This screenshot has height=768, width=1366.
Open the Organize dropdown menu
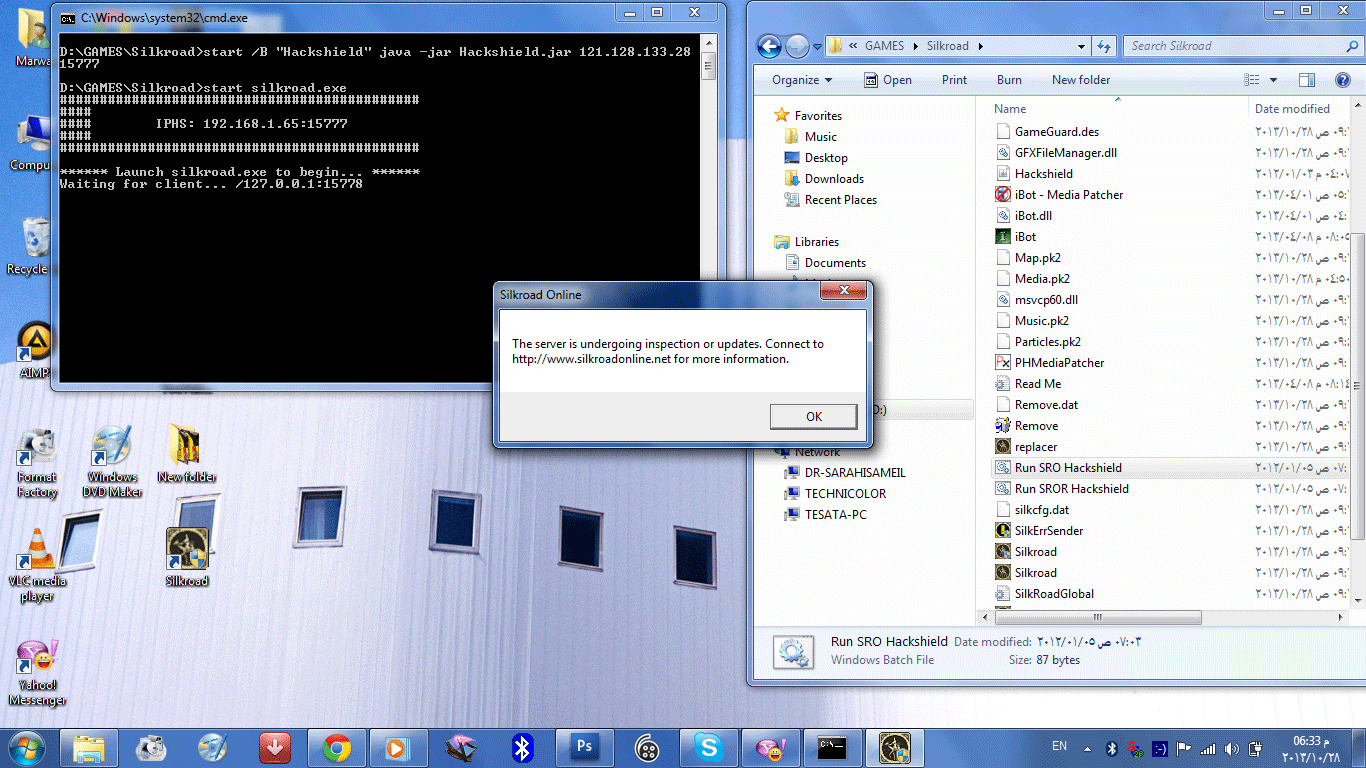pos(802,80)
